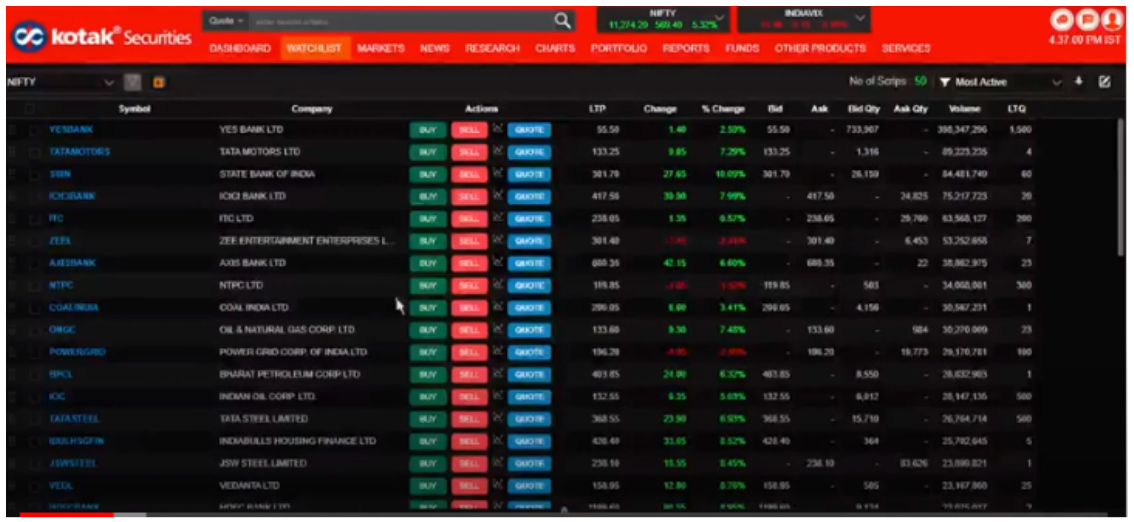Select the TATAMOTORS row checkbox
Image resolution: width=1134 pixels, height=522 pixels.
[x=35, y=152]
